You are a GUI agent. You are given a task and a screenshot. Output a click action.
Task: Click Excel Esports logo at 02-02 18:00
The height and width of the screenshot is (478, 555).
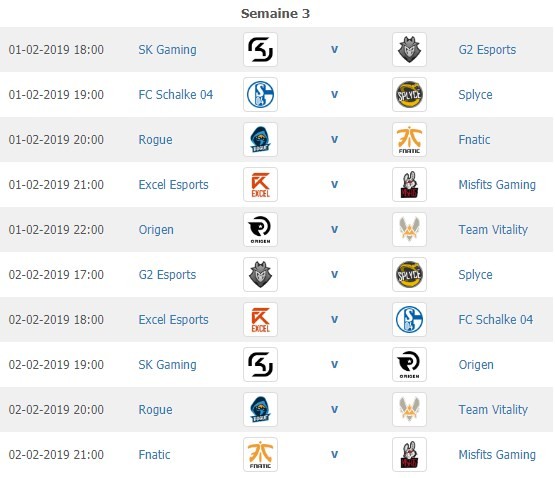pos(261,319)
